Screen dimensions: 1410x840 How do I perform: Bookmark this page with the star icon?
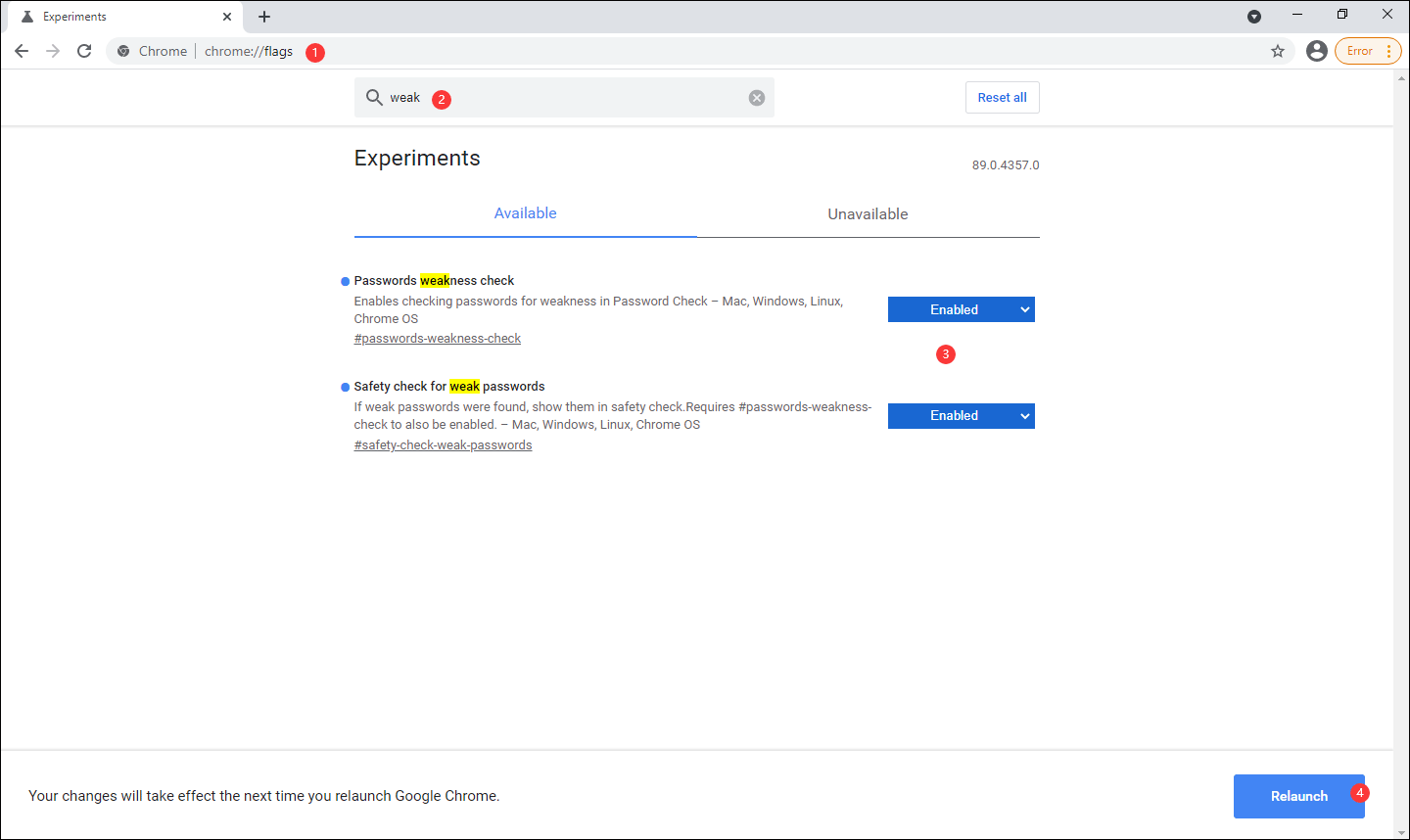tap(1277, 50)
